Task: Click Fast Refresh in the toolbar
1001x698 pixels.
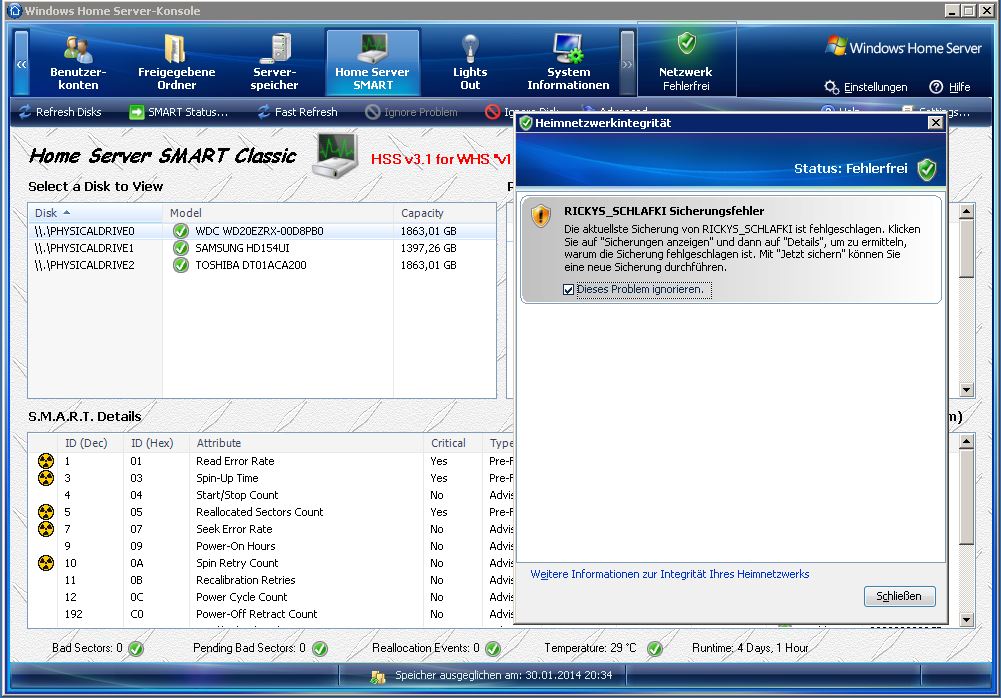Action: coord(297,112)
